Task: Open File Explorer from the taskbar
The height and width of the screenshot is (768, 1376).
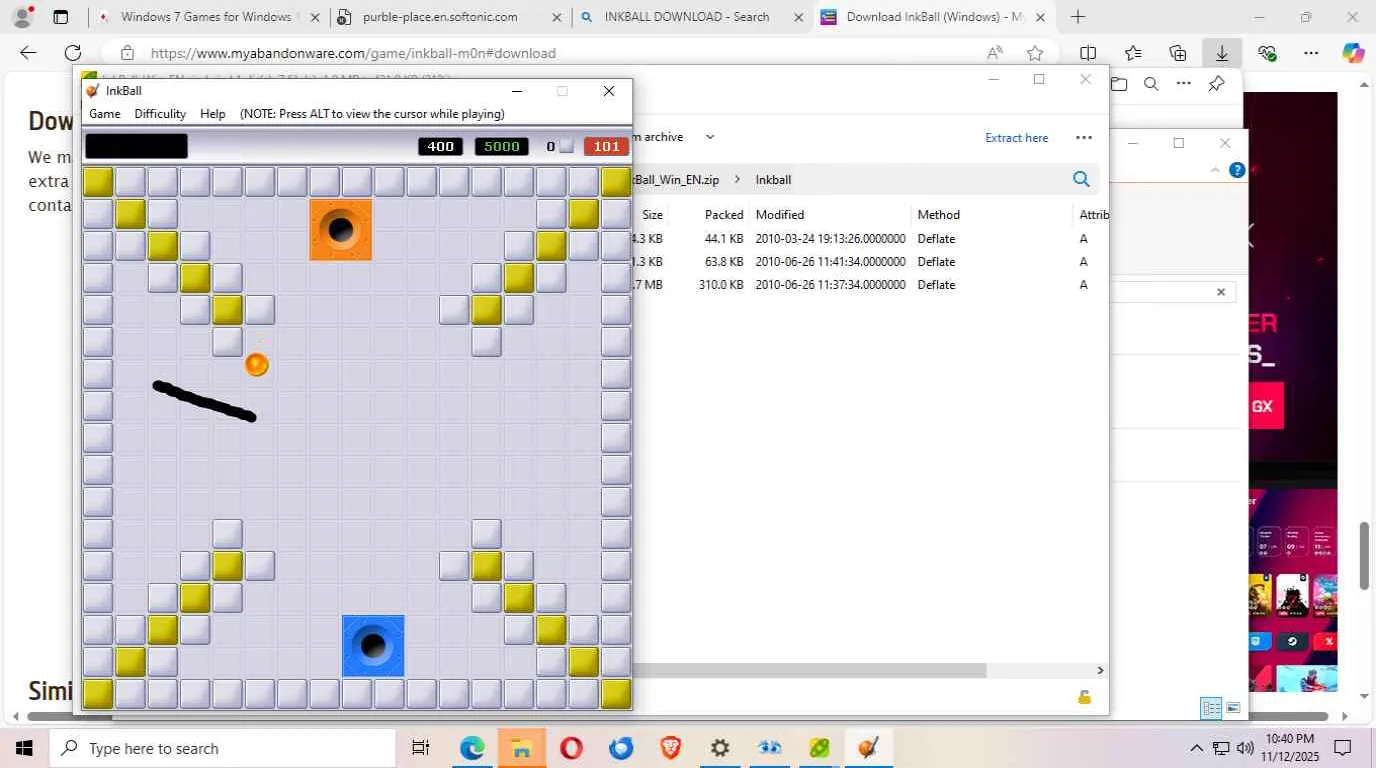Action: pos(521,748)
